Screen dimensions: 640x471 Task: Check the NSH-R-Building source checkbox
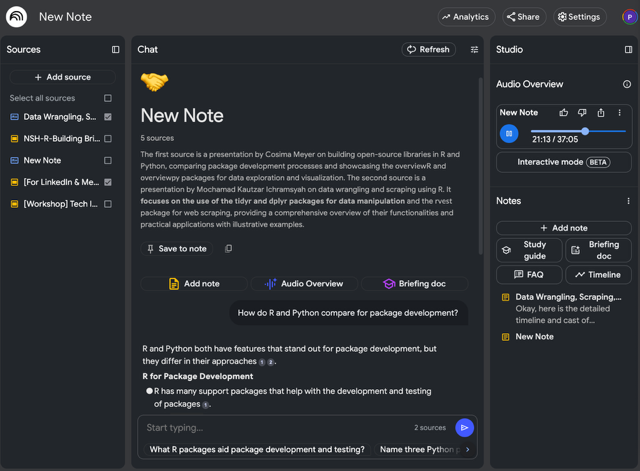[x=108, y=139]
